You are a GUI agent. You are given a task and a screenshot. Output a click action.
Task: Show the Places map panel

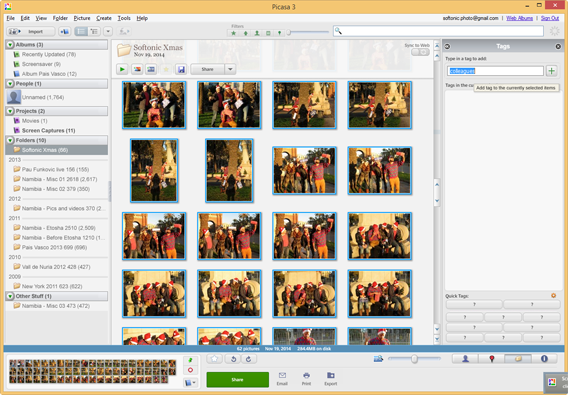[492, 359]
